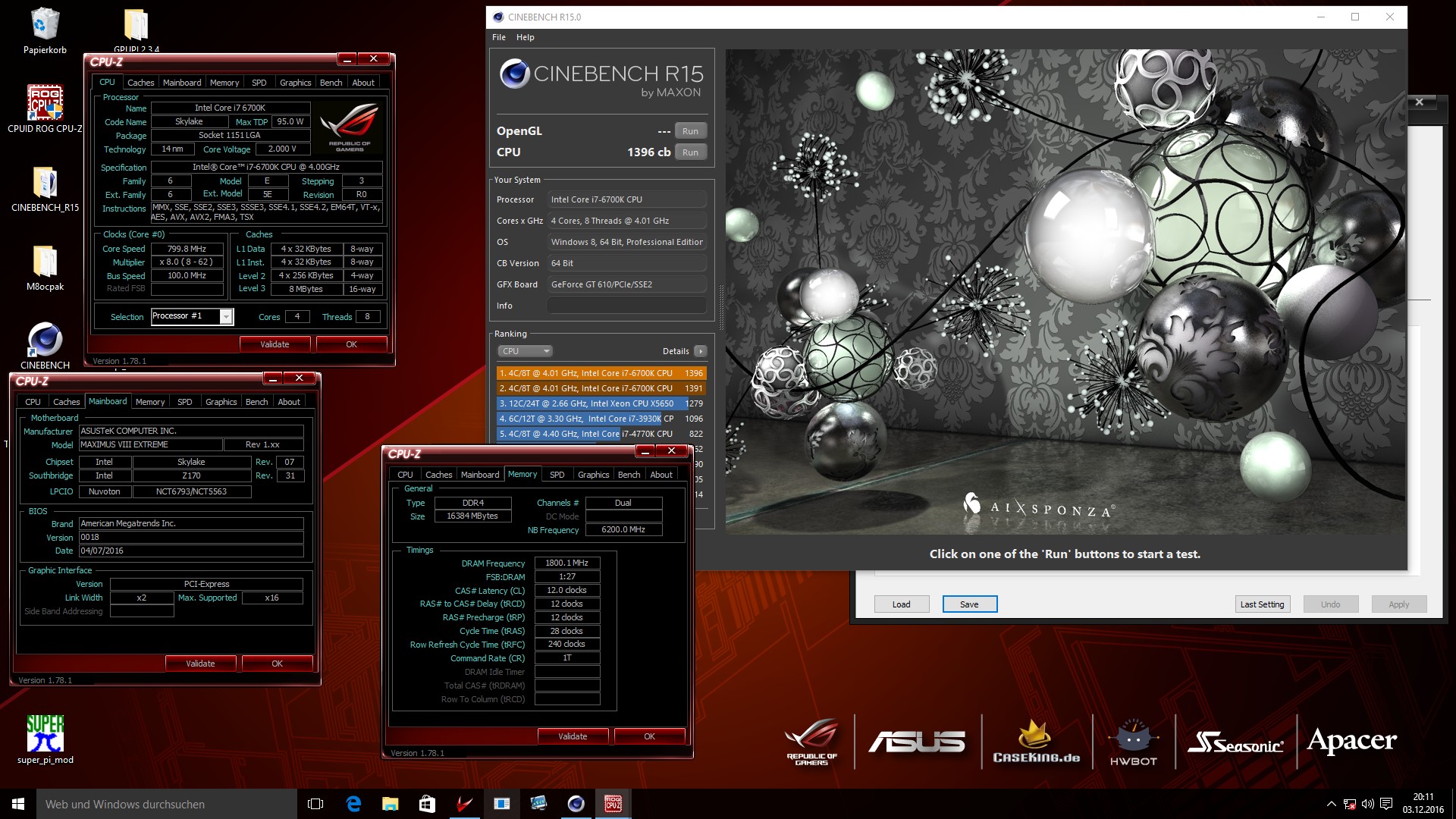Launch the super_pi_mod desktop icon
Image resolution: width=1456 pixels, height=819 pixels.
click(x=45, y=739)
